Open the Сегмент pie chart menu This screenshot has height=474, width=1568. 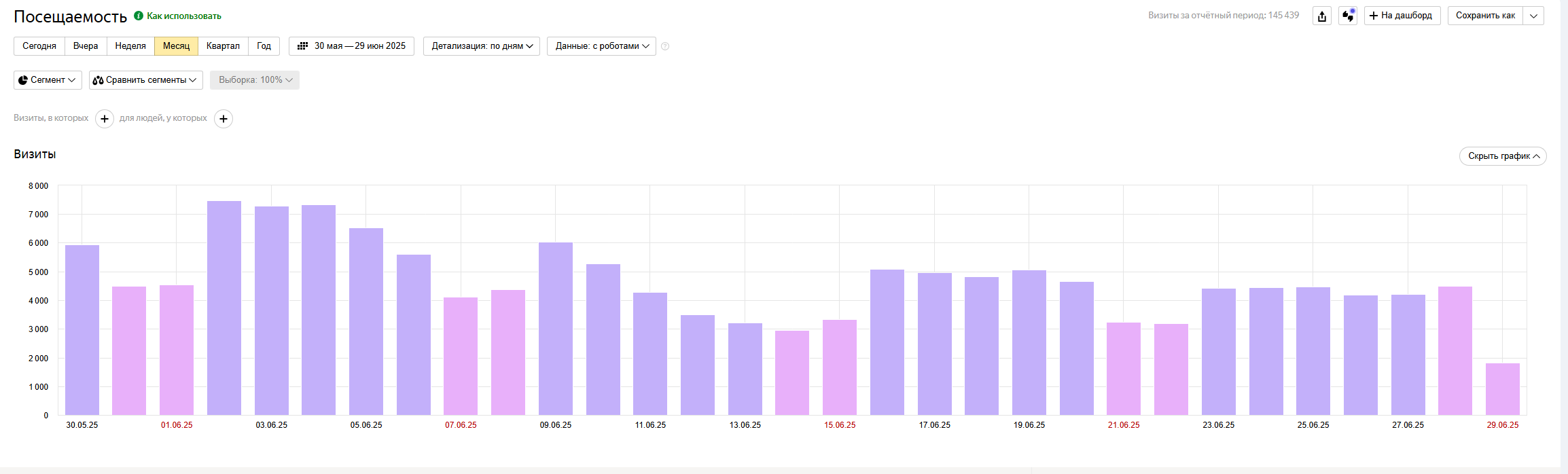pos(48,80)
